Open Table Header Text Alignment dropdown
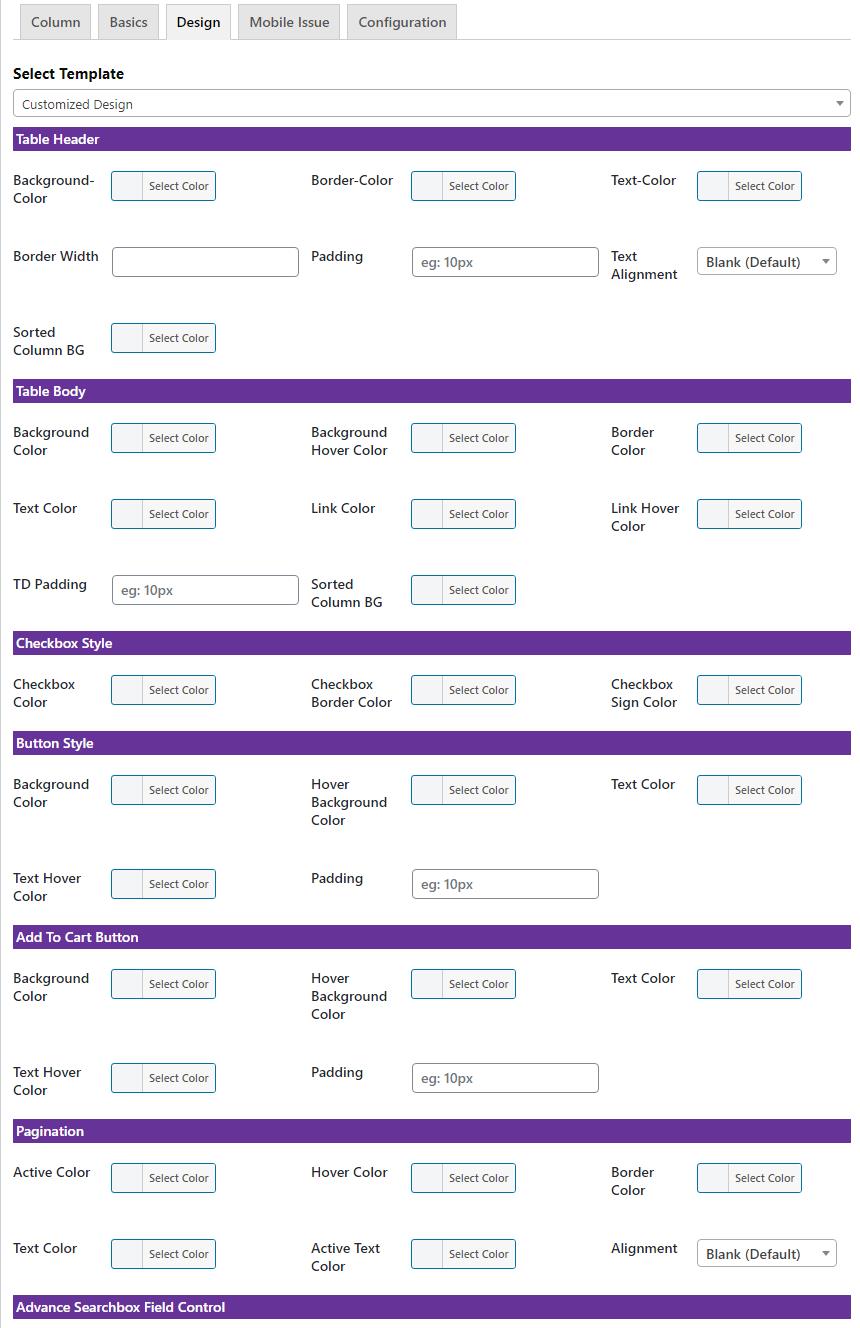This screenshot has height=1328, width=860. tap(767, 262)
